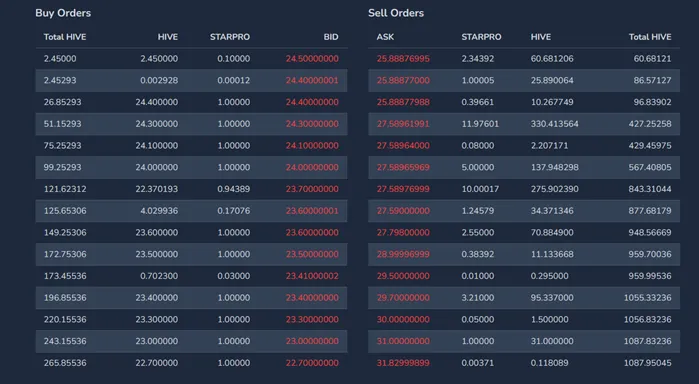Select bid price 22.70000000
699x384 pixels.
(x=312, y=363)
